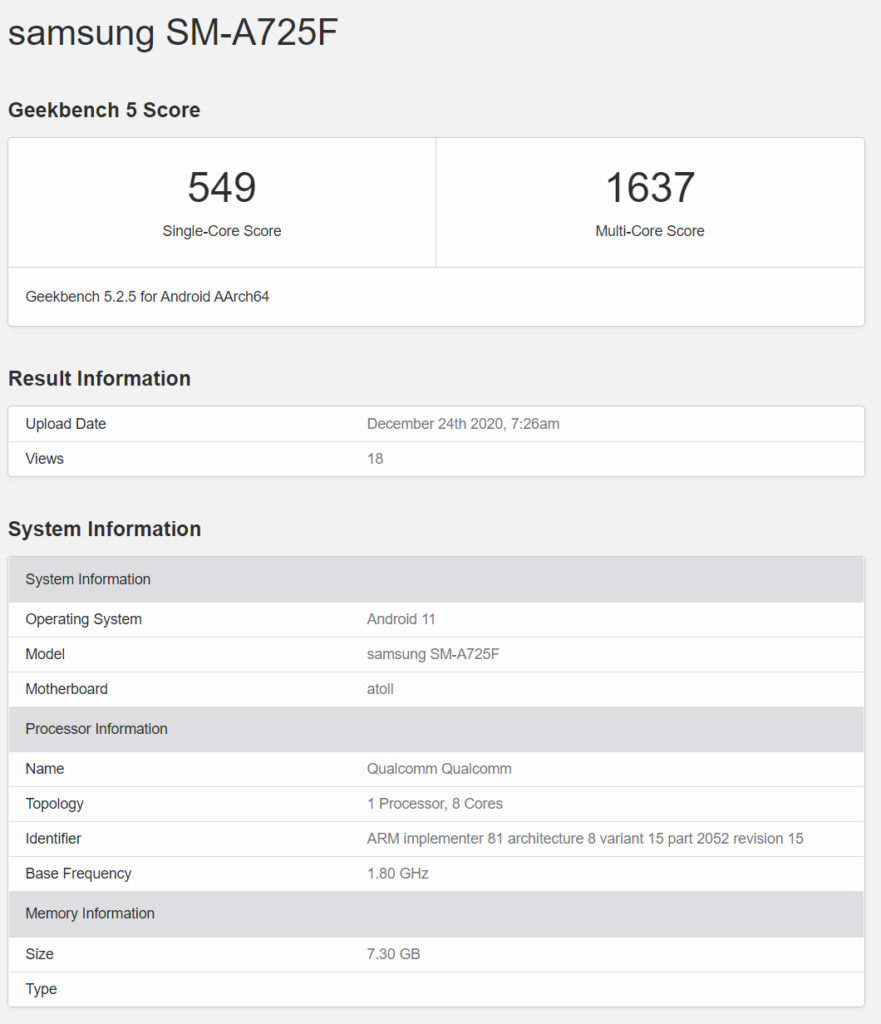
Task: Click the Processor Information section header
Action: coord(96,729)
